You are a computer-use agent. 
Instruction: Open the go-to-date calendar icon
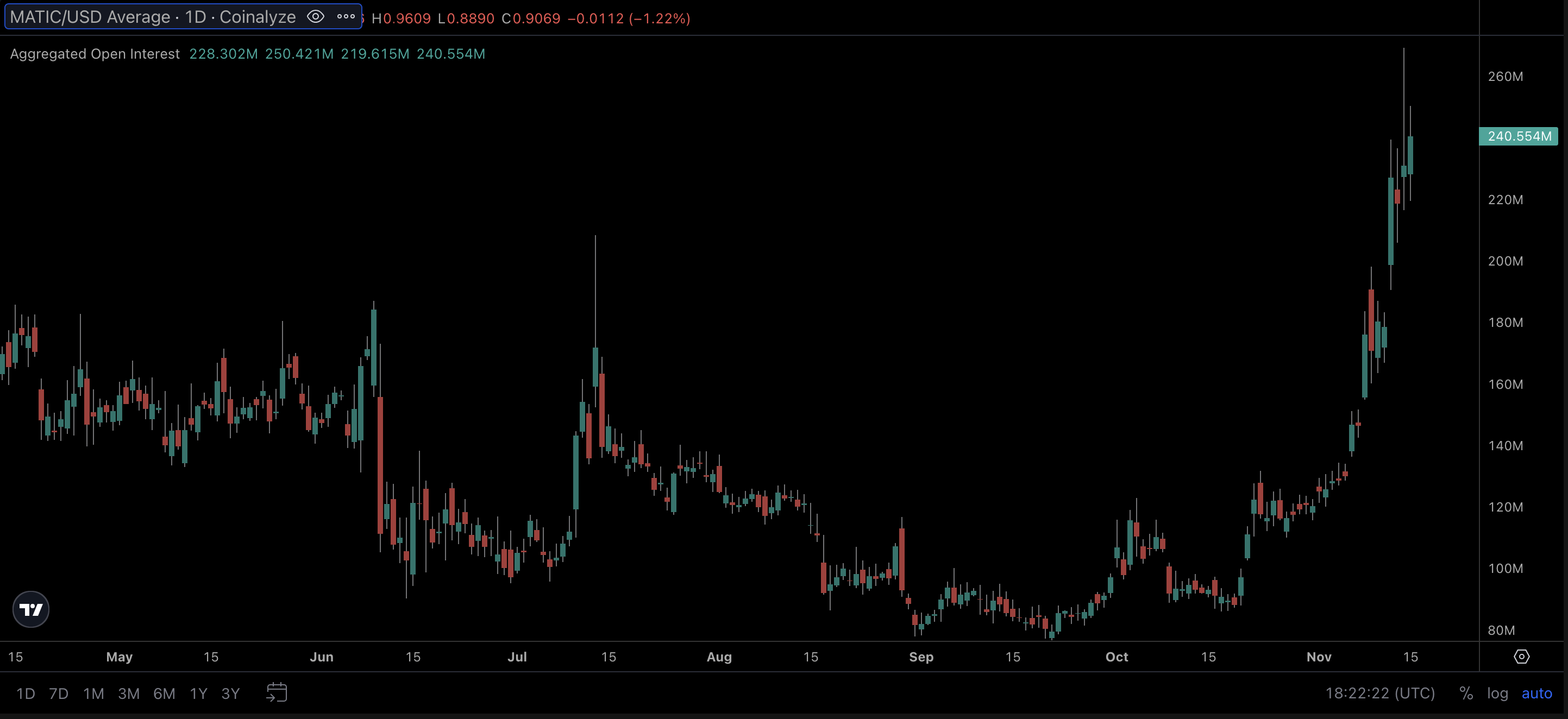[x=277, y=692]
